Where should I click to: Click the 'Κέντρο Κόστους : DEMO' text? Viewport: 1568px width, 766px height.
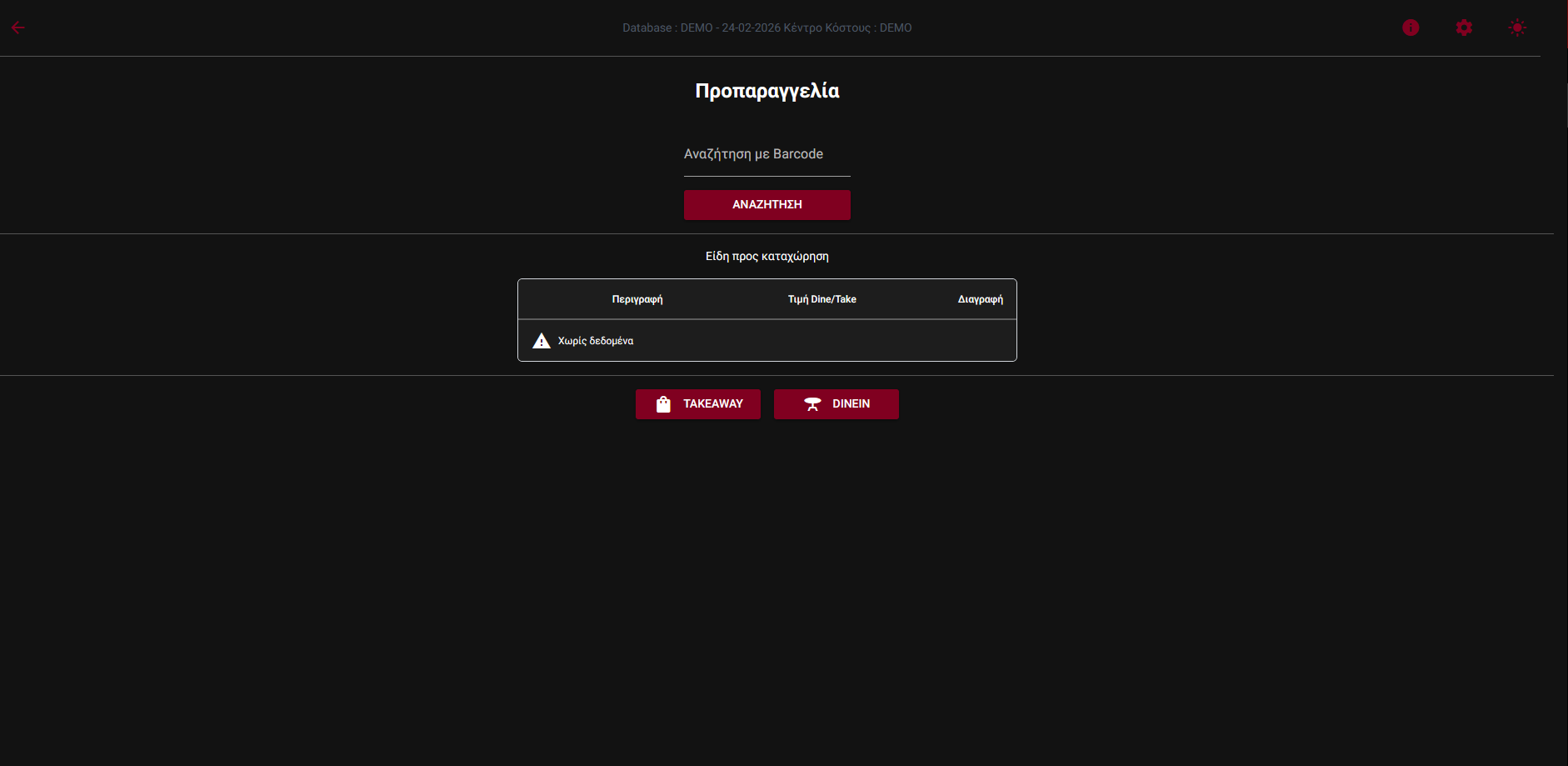tap(847, 28)
